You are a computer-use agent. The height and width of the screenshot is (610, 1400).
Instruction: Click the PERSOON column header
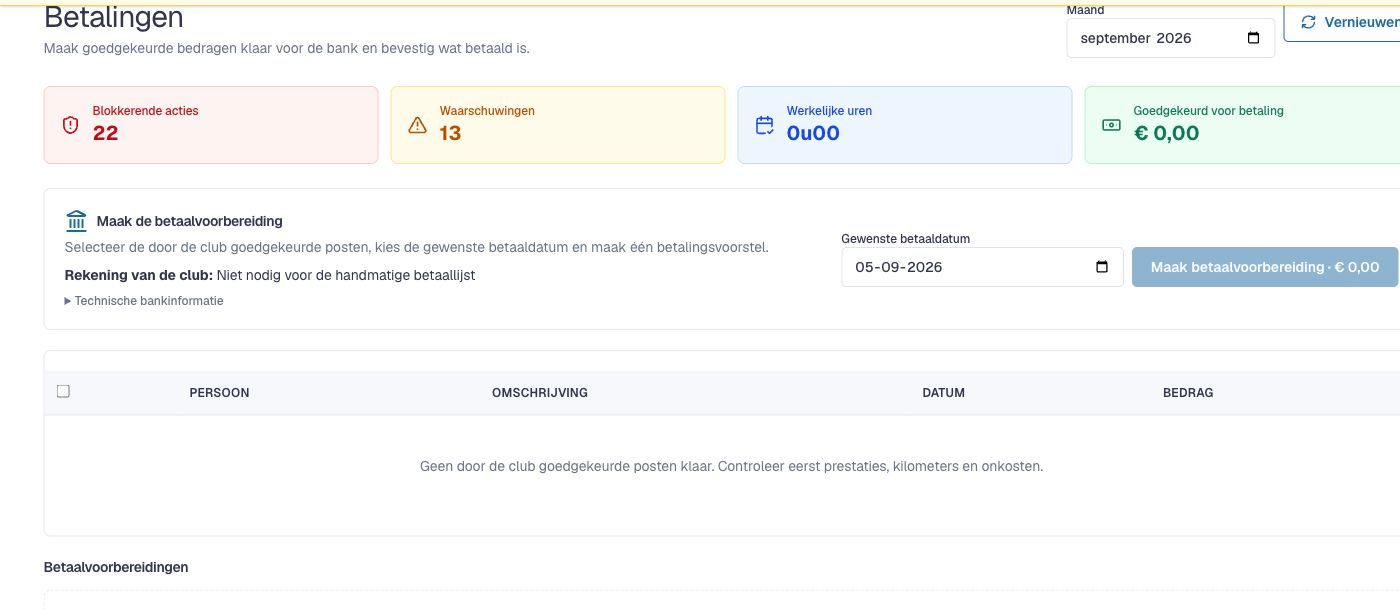219,393
